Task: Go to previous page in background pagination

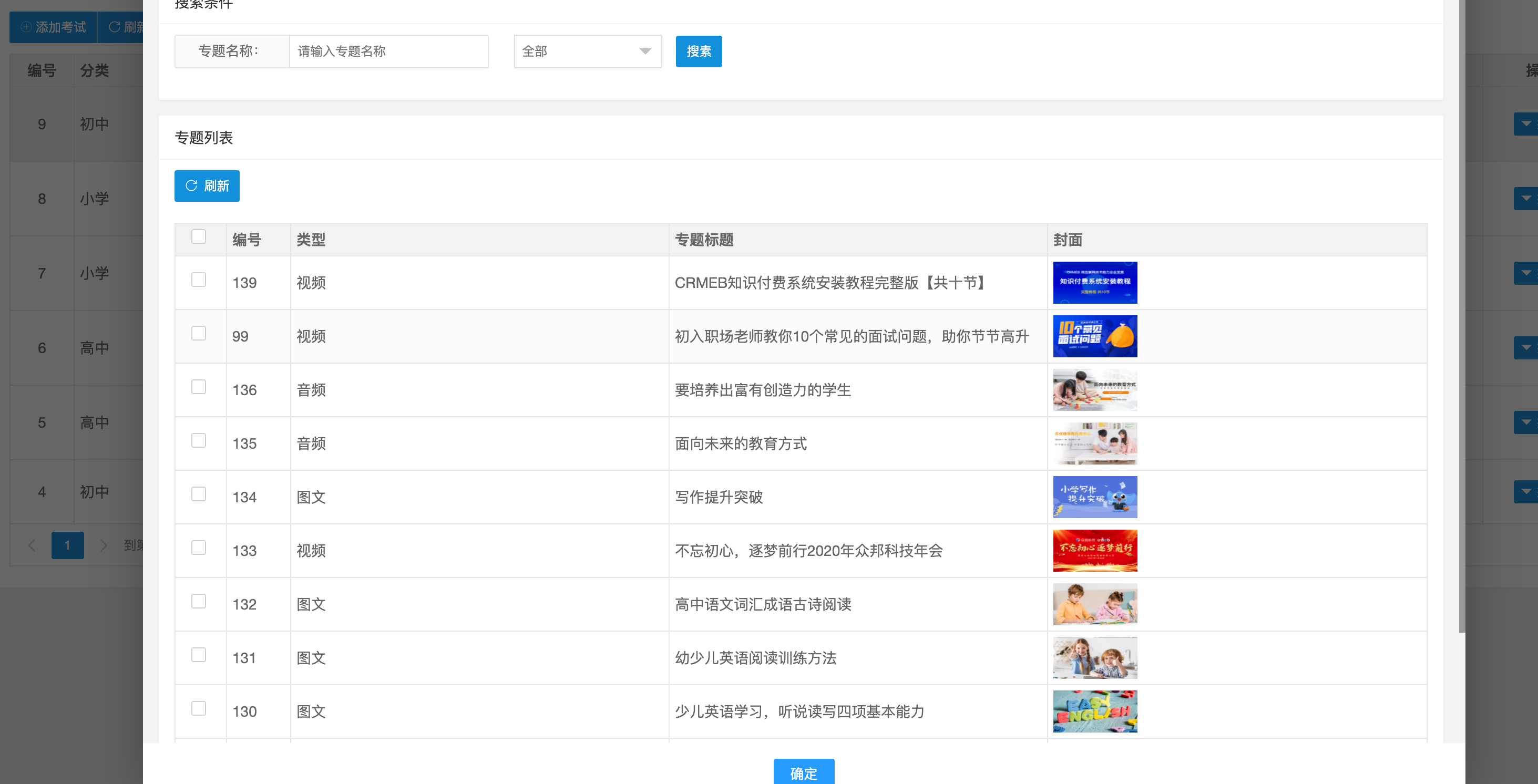Action: click(x=32, y=545)
